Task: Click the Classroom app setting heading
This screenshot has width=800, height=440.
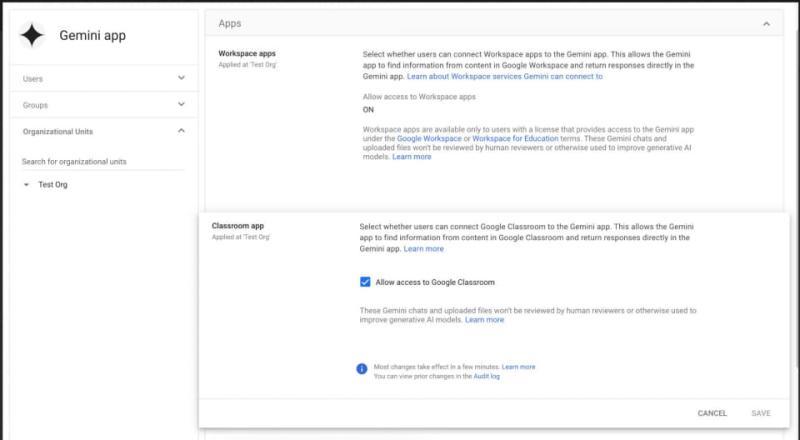Action: 238,226
